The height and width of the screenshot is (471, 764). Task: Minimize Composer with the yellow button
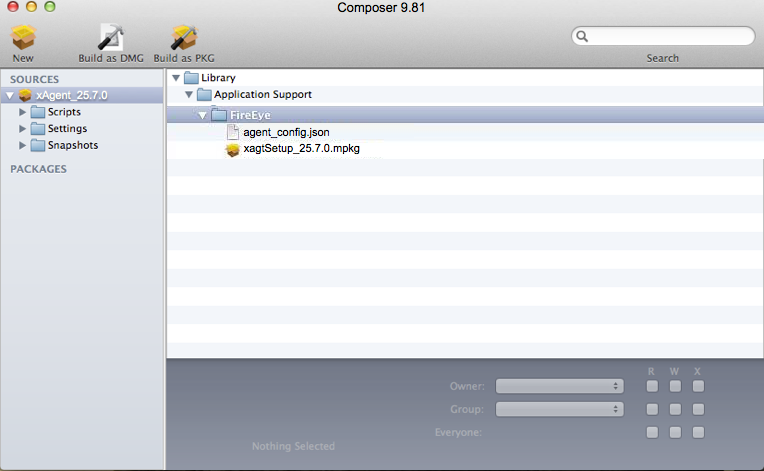pyautogui.click(x=31, y=6)
